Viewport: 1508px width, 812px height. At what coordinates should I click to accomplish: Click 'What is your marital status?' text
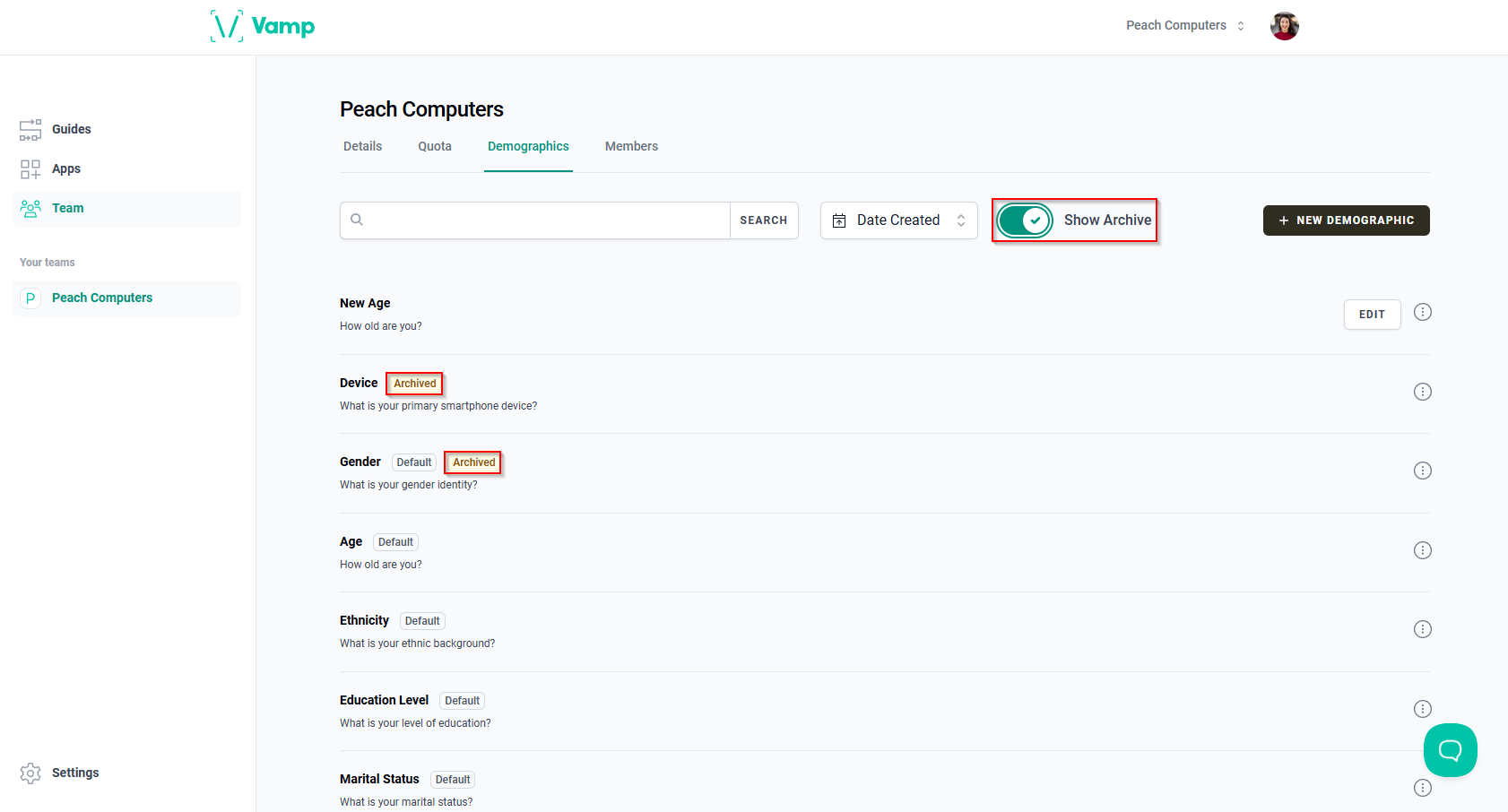click(406, 802)
